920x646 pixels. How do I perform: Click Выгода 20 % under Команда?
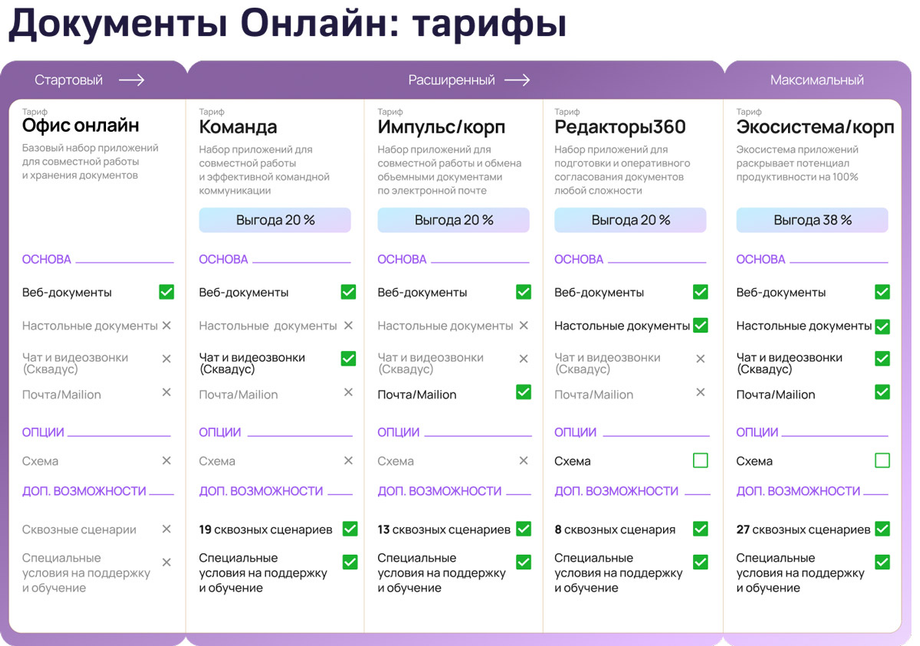(275, 220)
